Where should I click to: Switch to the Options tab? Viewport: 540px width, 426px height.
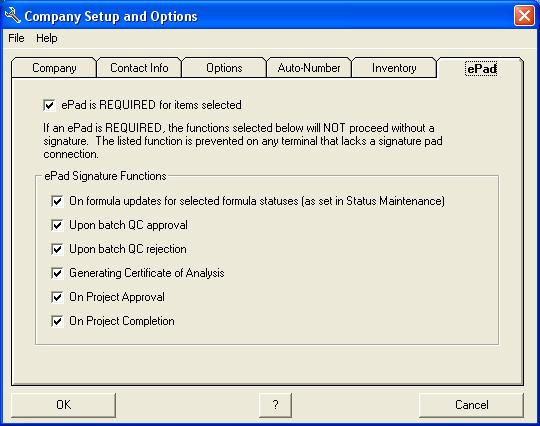[x=224, y=68]
